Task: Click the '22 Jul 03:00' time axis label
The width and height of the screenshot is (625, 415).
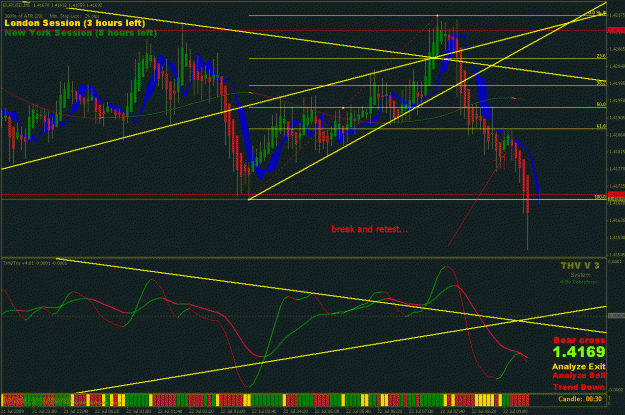Action: coord(232,411)
